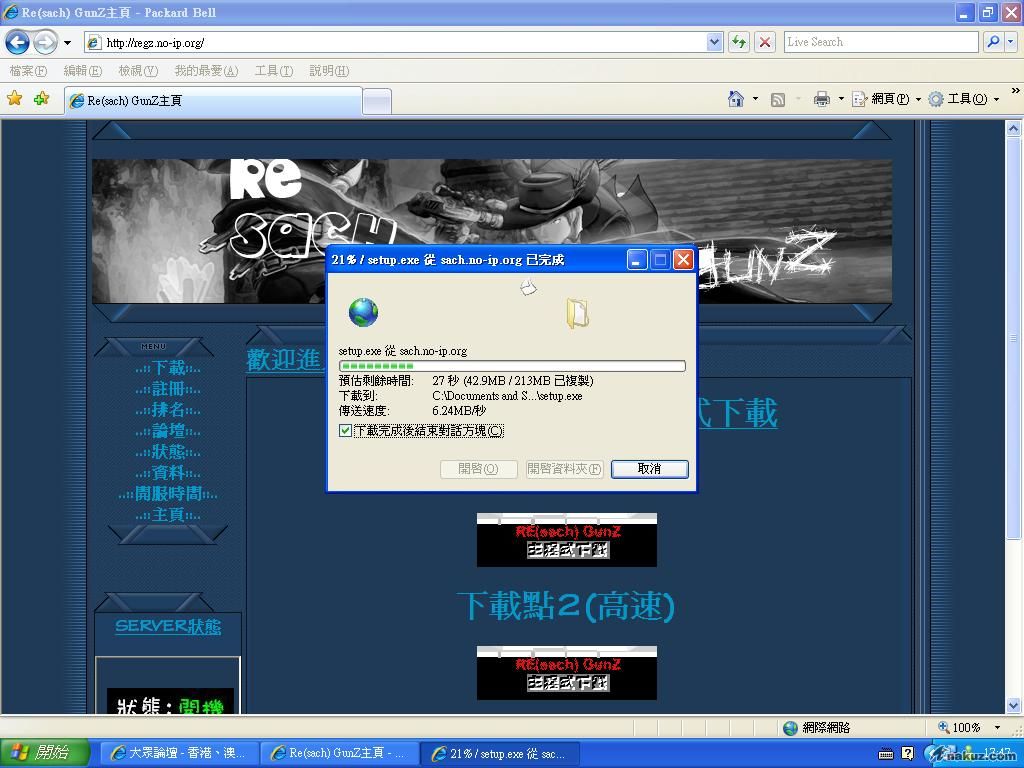Uncheck 下載完成後結束對話方塊 checkbox
The height and width of the screenshot is (768, 1024).
pos(345,431)
